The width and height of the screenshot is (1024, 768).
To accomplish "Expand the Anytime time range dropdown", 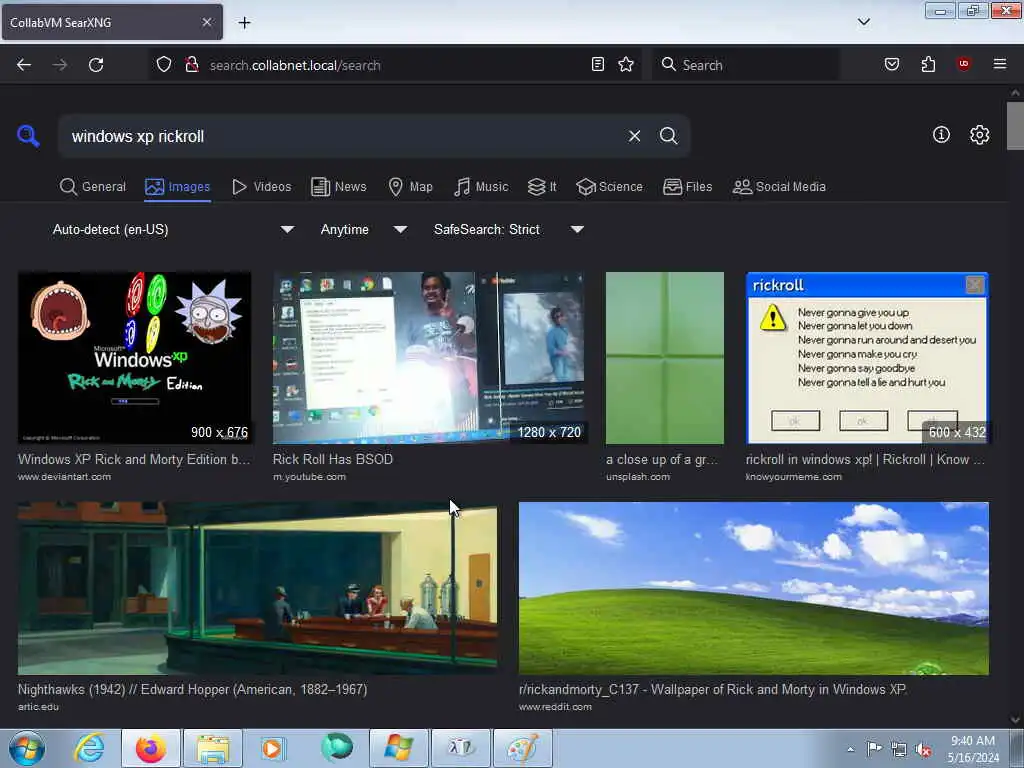I will pyautogui.click(x=363, y=229).
